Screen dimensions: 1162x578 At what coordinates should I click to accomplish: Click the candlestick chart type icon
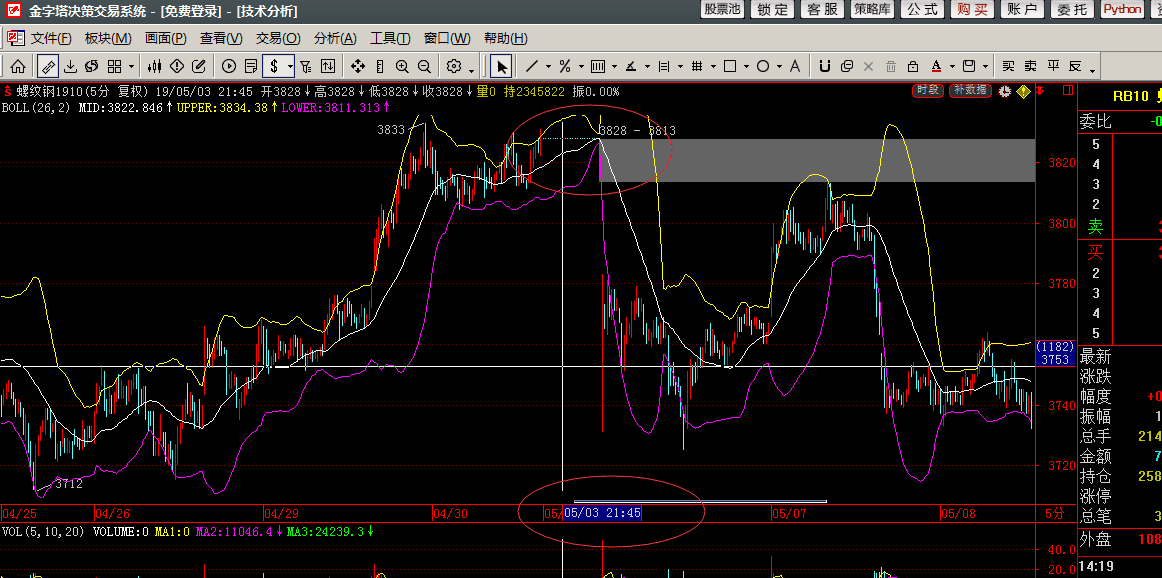click(x=154, y=67)
